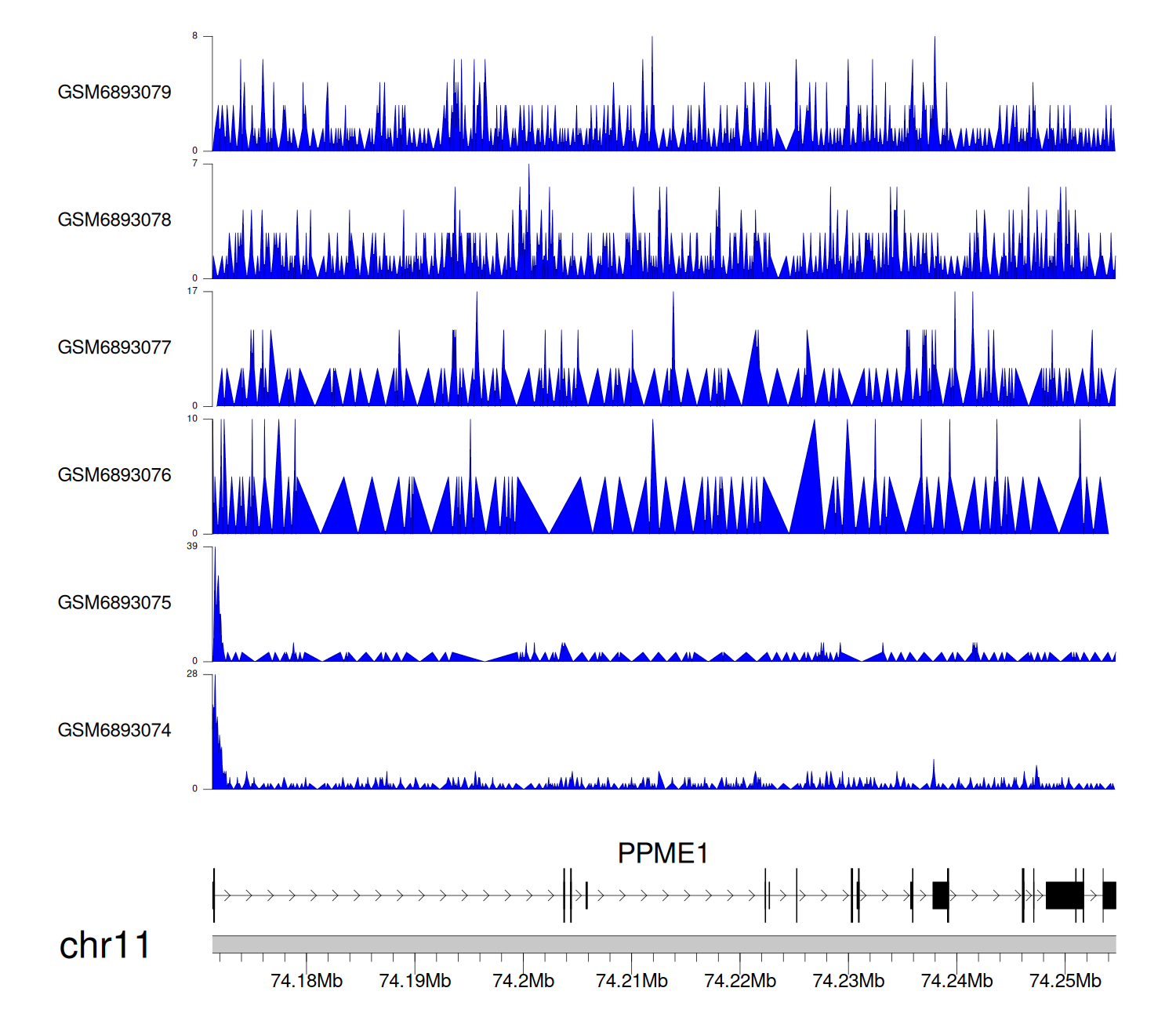The width and height of the screenshot is (1176, 1035).
Task: Click the 74.24Mb coordinate label
Action: [x=956, y=981]
